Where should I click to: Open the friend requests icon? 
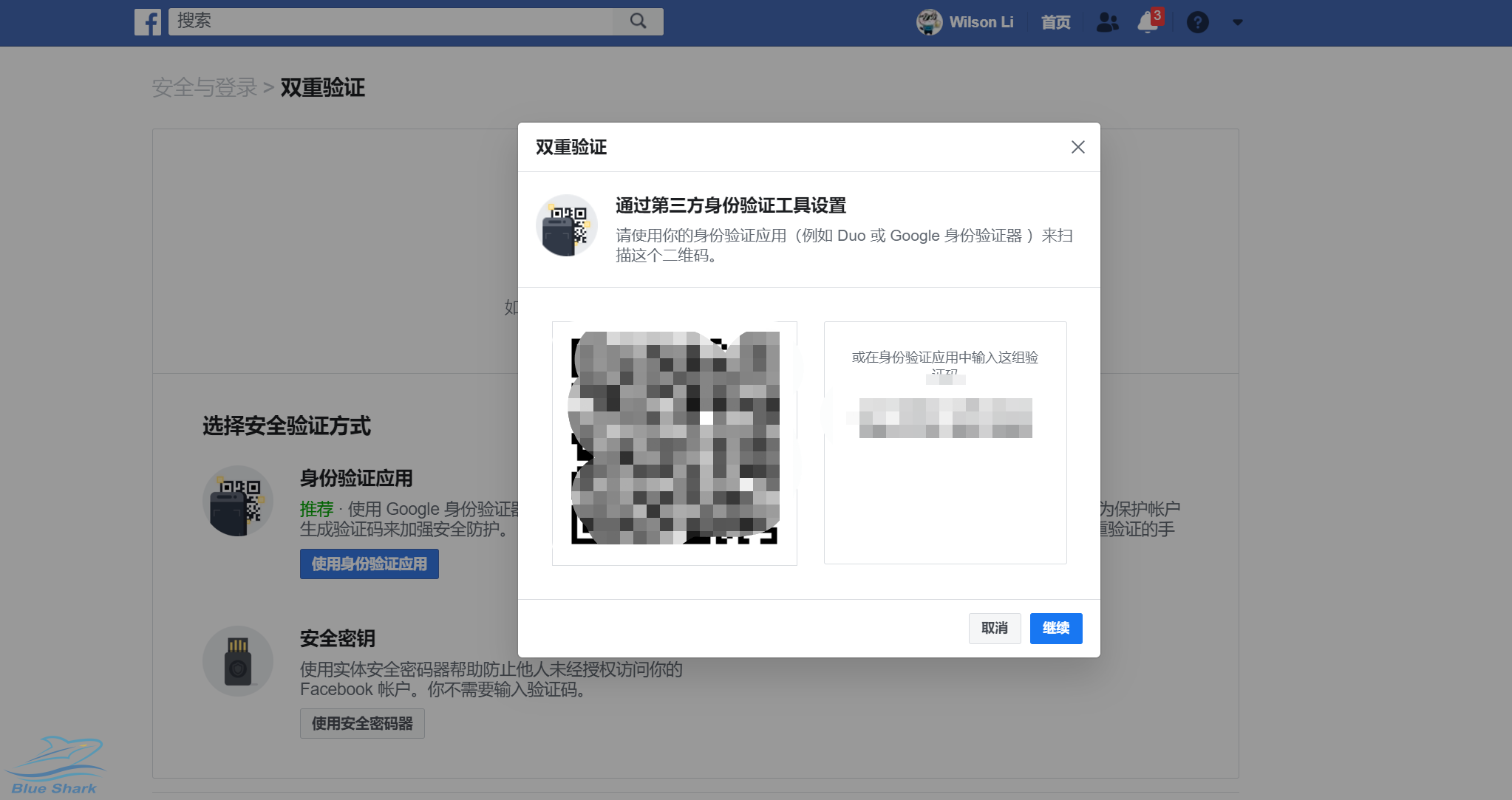(1107, 22)
